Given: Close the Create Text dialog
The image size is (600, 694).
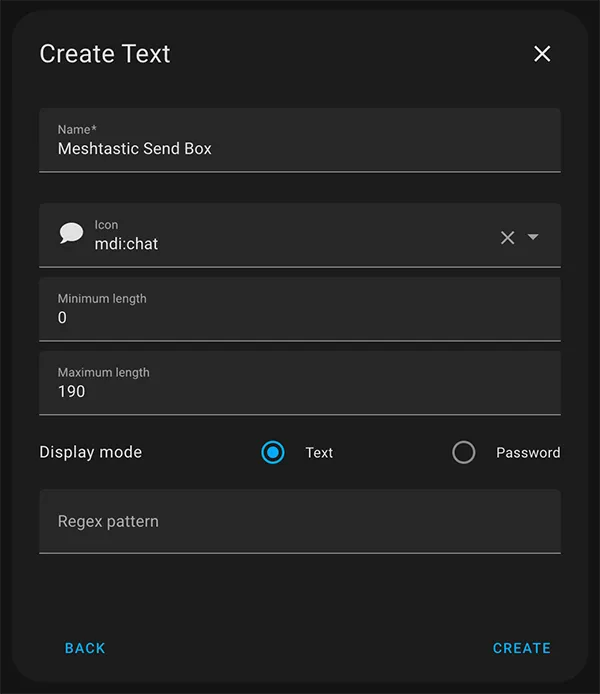Looking at the screenshot, I should coord(542,54).
